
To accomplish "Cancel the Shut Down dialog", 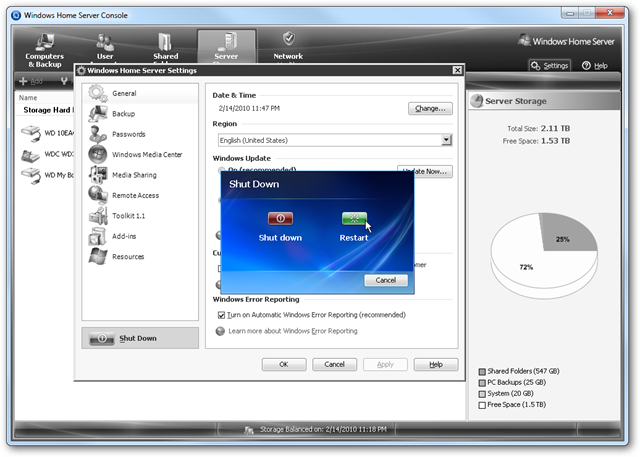I will pos(386,280).
